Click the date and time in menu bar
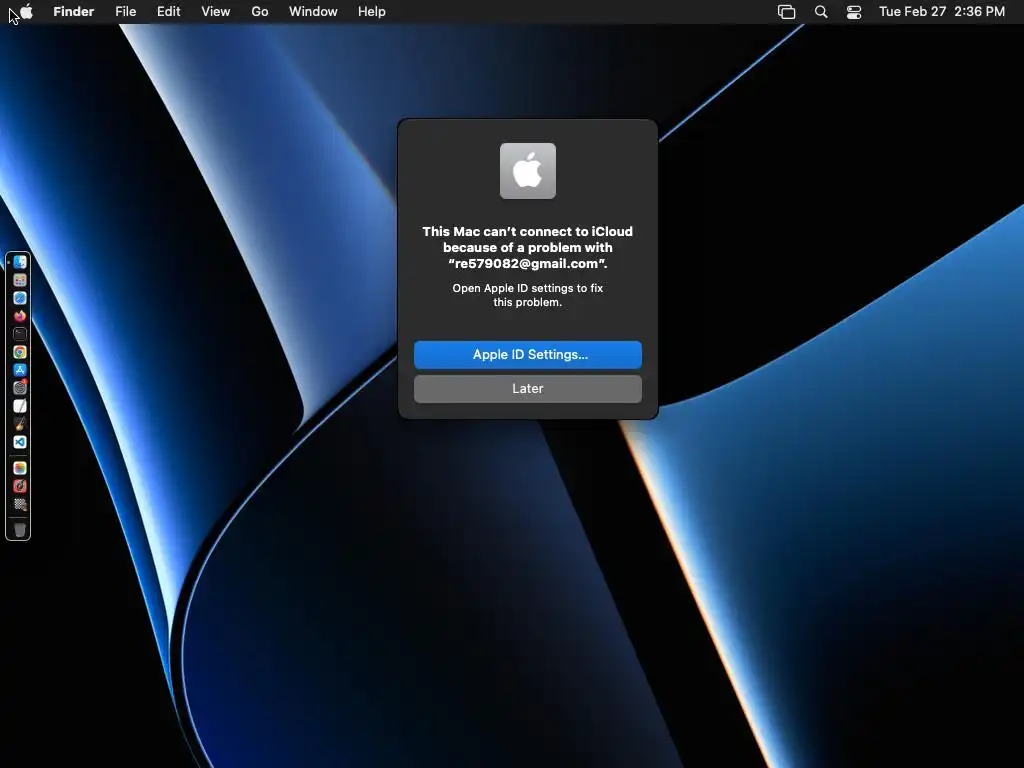The height and width of the screenshot is (768, 1024). pyautogui.click(x=942, y=12)
